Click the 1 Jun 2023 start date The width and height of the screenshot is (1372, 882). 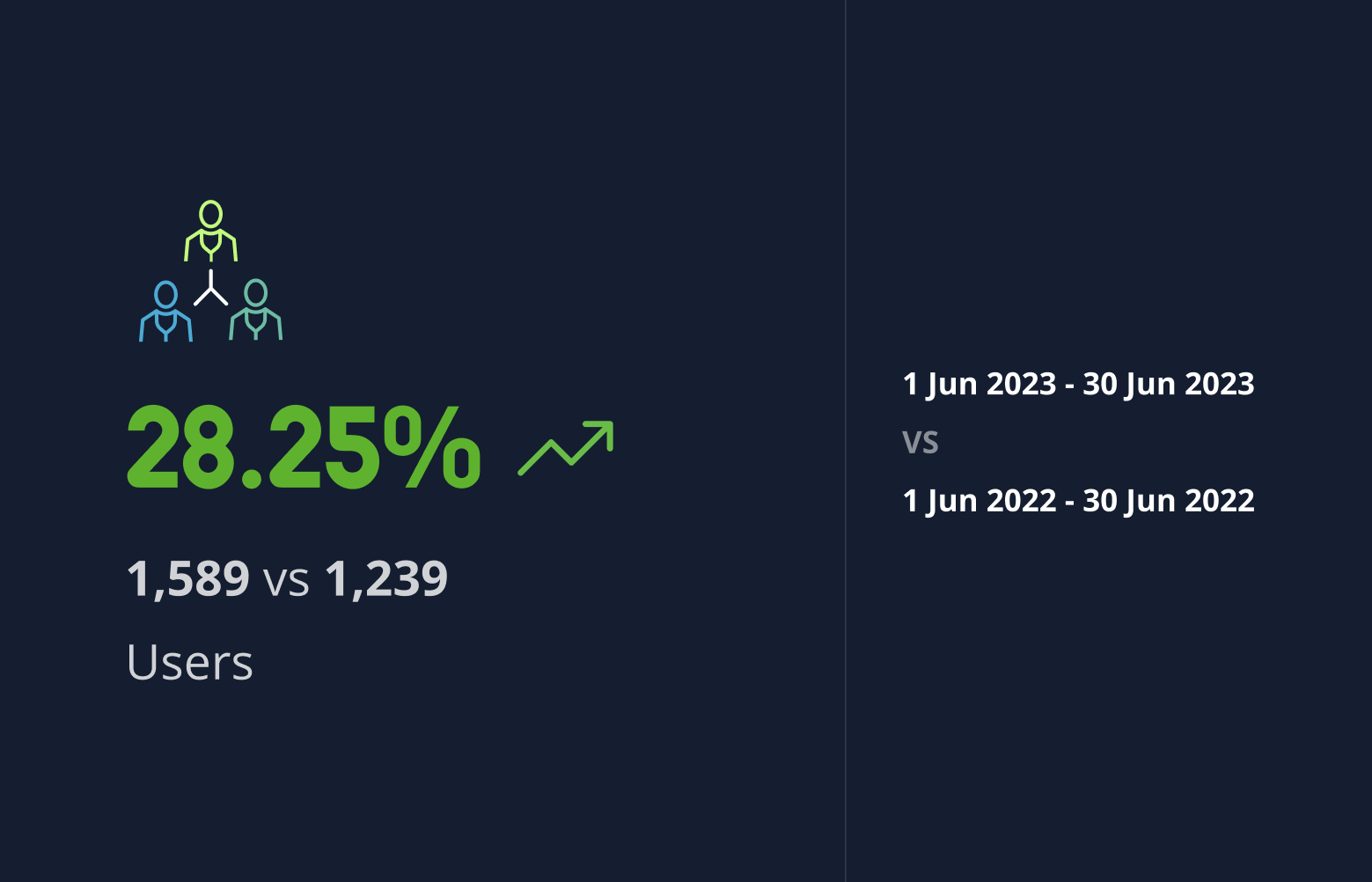pos(979,384)
